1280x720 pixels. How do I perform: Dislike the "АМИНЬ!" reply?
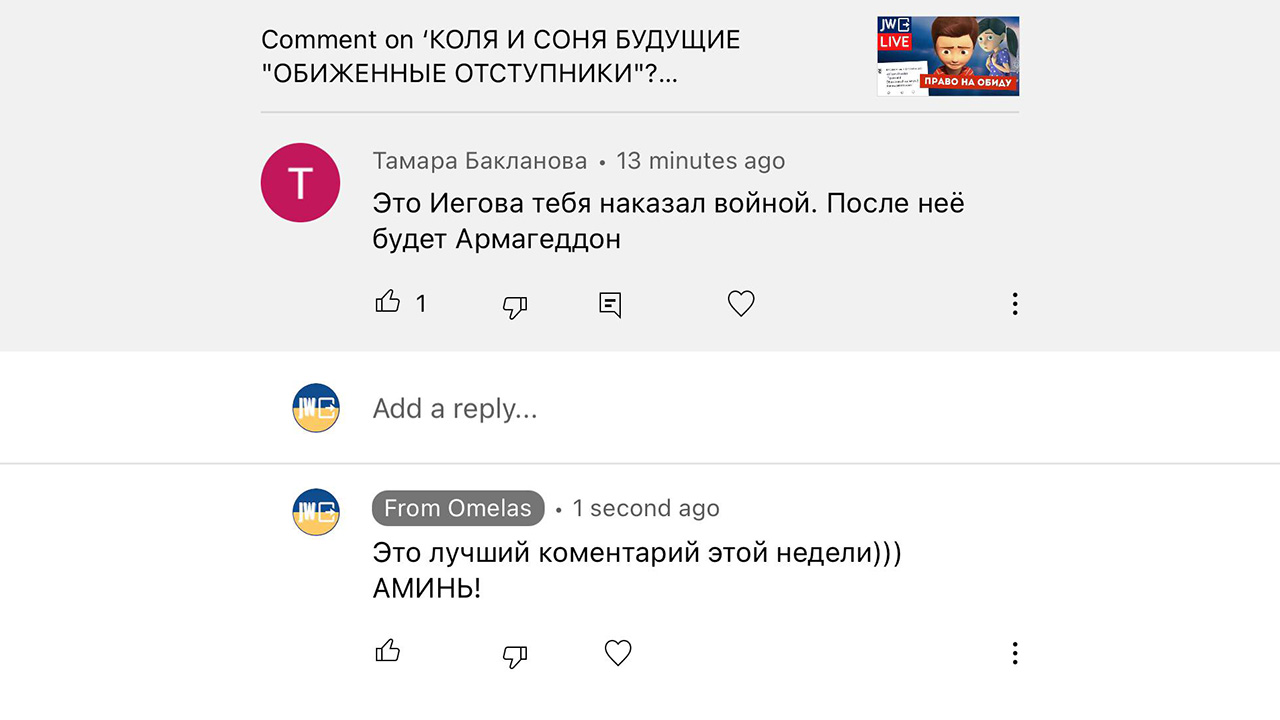(x=514, y=655)
